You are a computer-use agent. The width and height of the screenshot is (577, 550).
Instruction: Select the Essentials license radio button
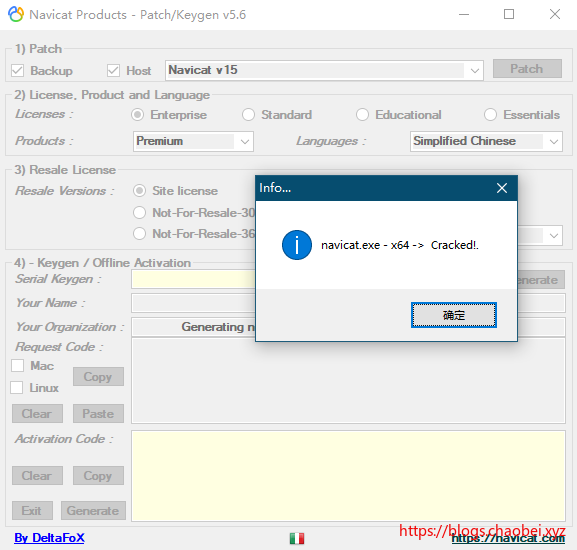click(490, 115)
